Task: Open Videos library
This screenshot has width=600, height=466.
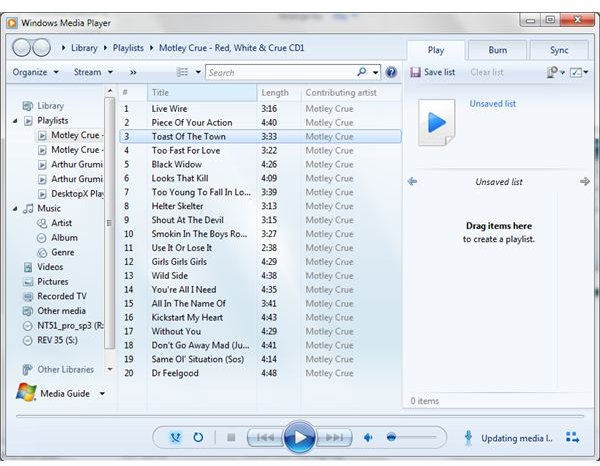Action: pyautogui.click(x=50, y=267)
